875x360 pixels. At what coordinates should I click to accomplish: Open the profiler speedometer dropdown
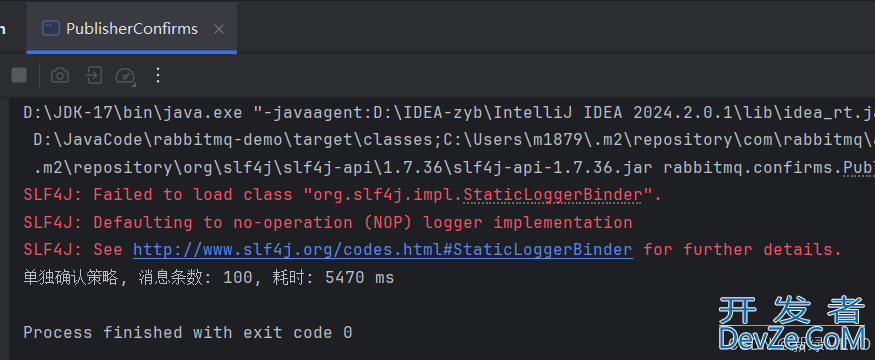click(126, 76)
